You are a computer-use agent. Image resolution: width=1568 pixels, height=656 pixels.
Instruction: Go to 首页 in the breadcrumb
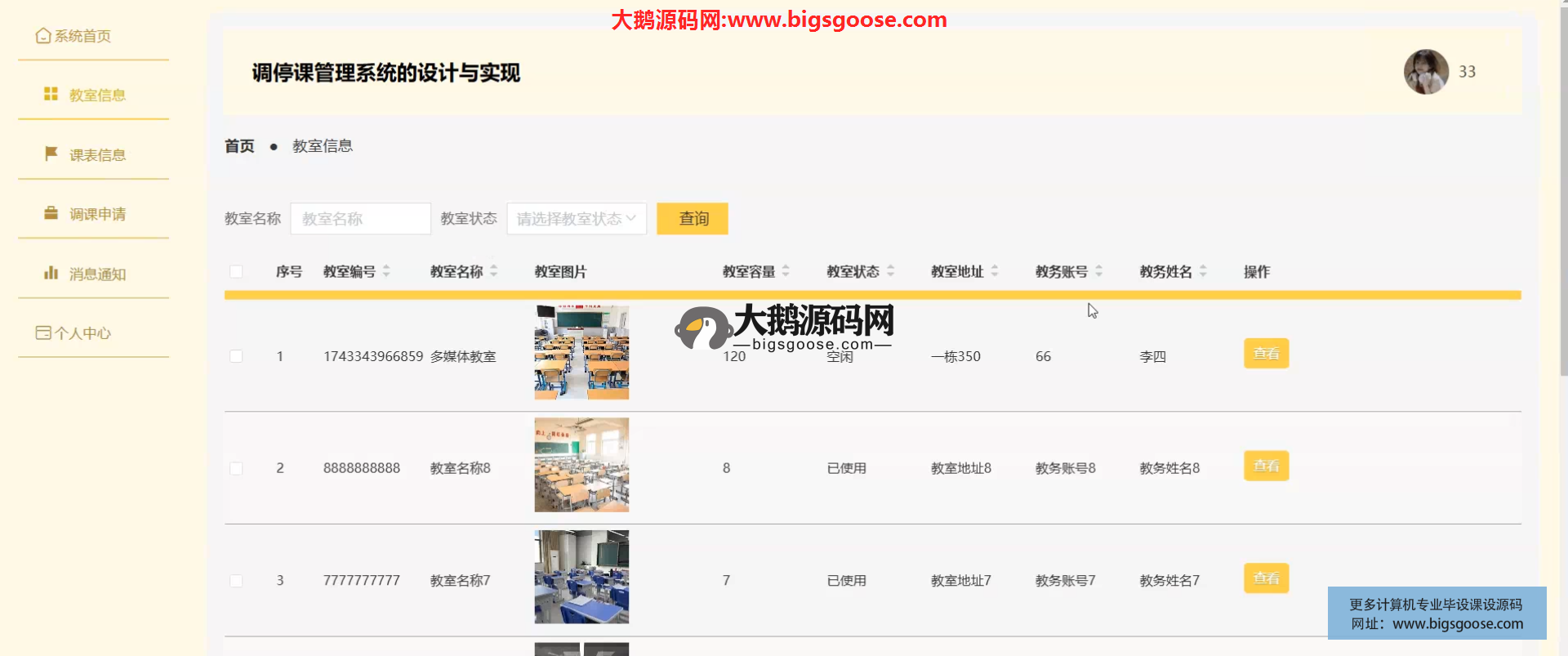point(239,146)
